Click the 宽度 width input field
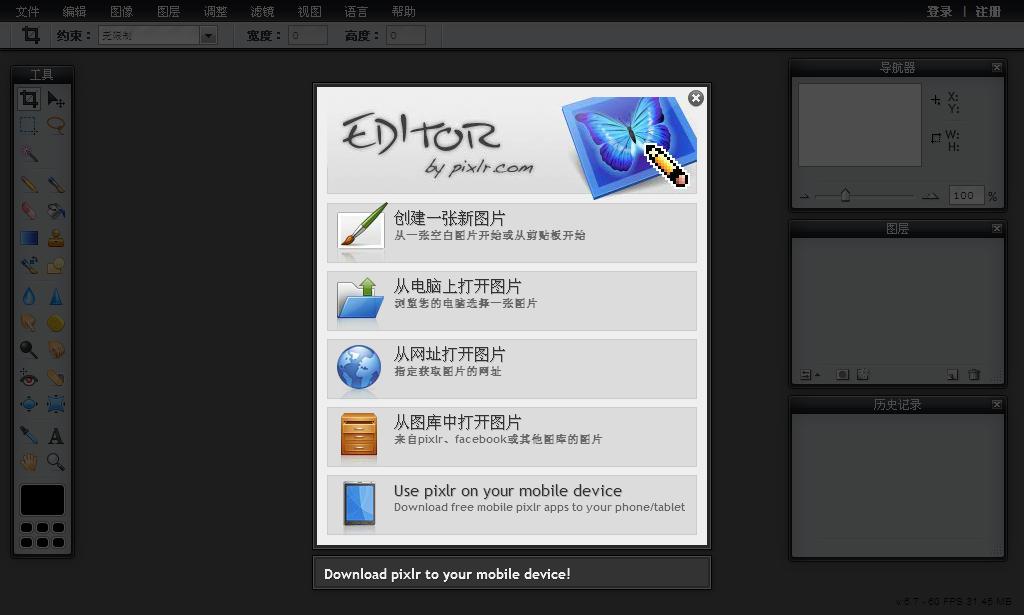The image size is (1024, 615). tap(308, 35)
